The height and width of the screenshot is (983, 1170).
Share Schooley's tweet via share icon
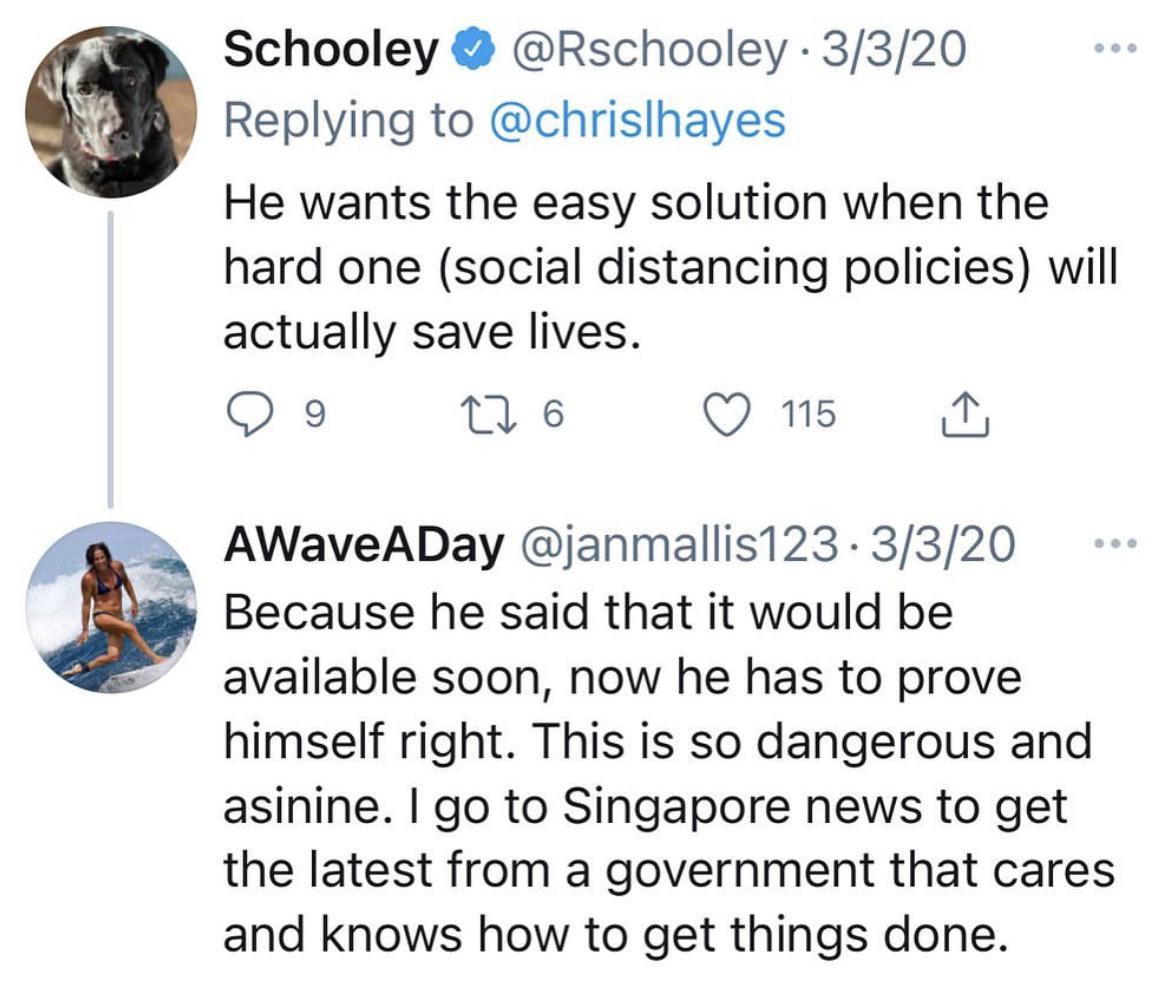[965, 414]
